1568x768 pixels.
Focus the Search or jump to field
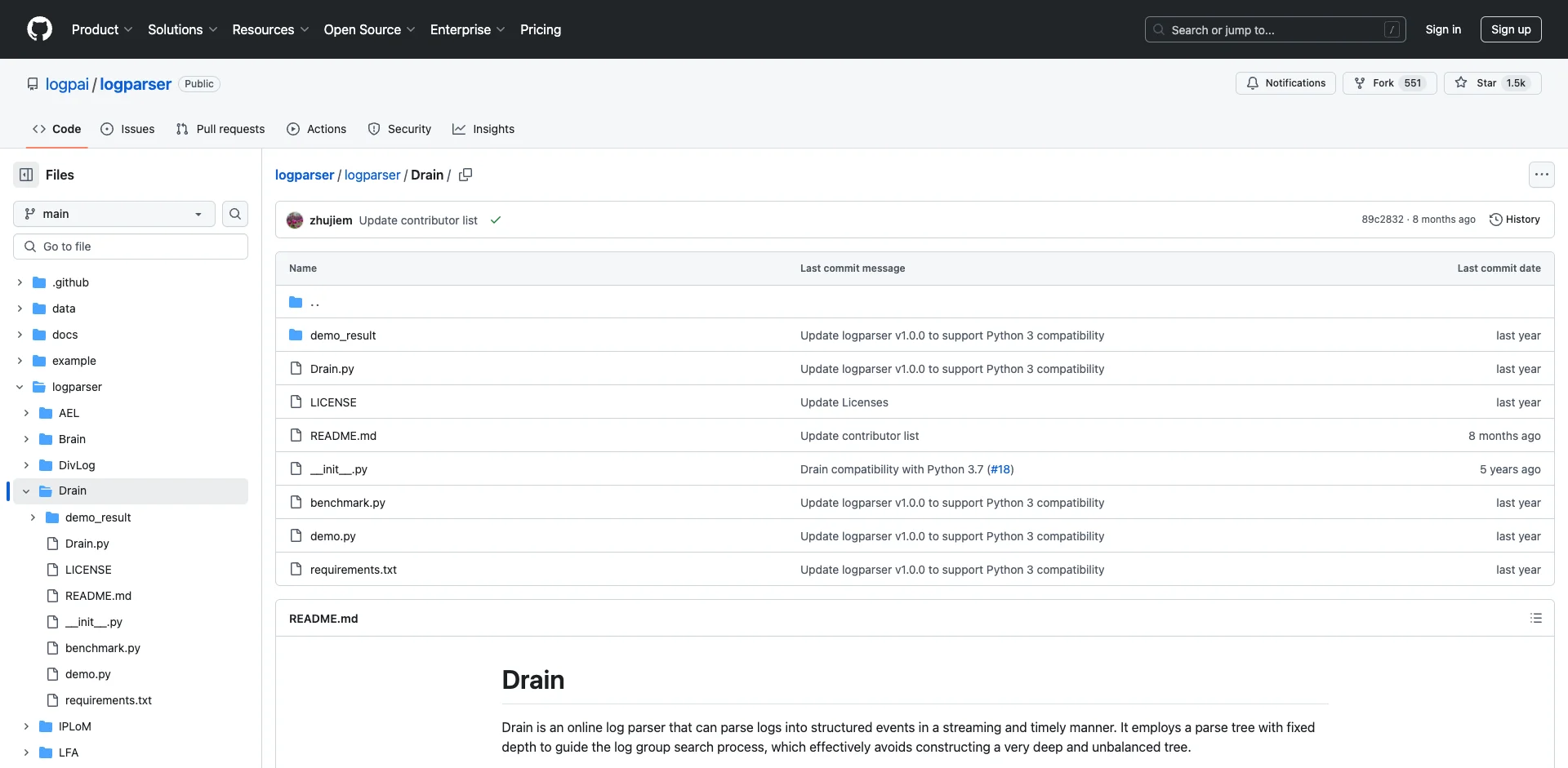pos(1276,29)
